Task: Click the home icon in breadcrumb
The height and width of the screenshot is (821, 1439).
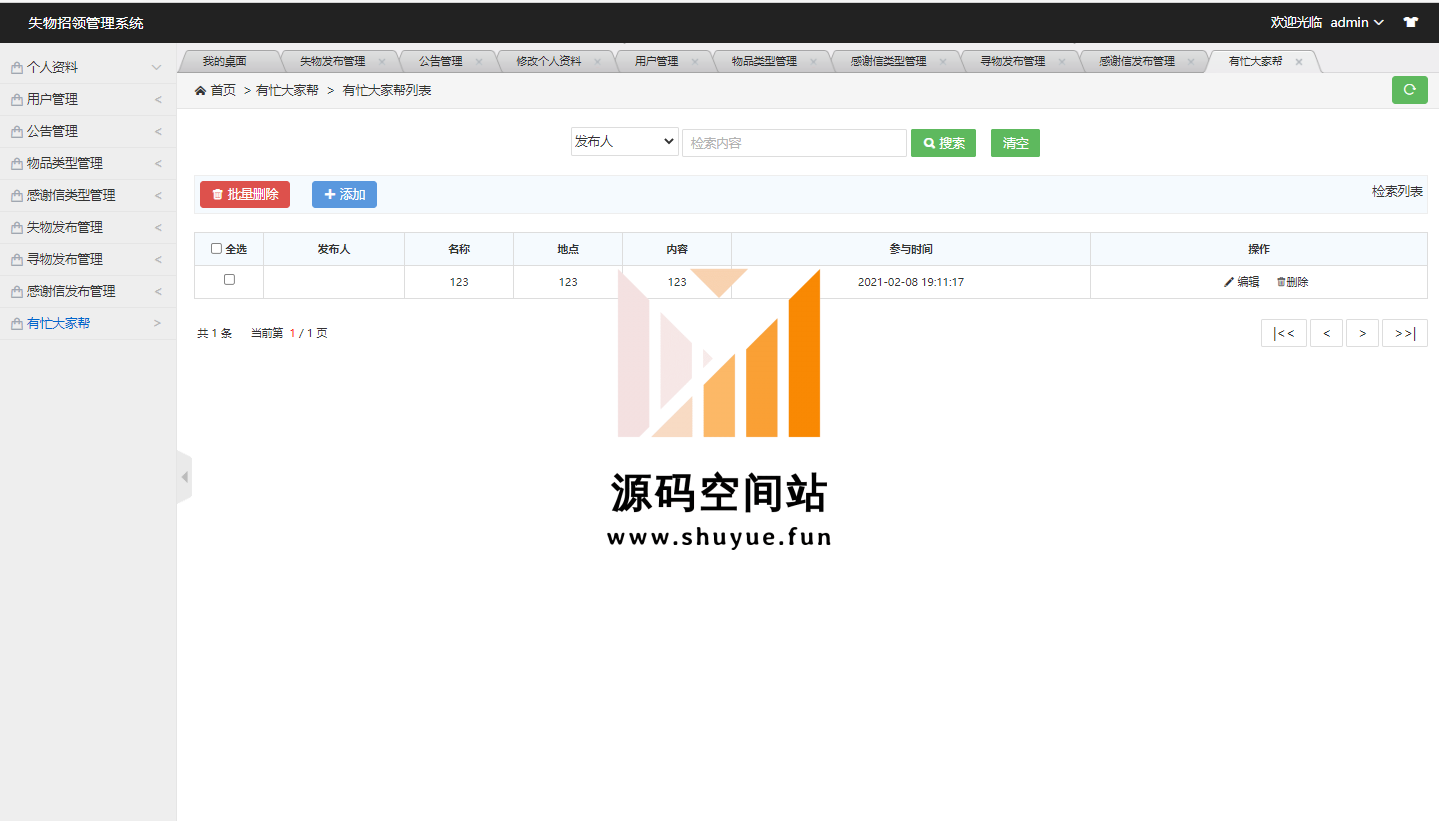Action: (200, 90)
